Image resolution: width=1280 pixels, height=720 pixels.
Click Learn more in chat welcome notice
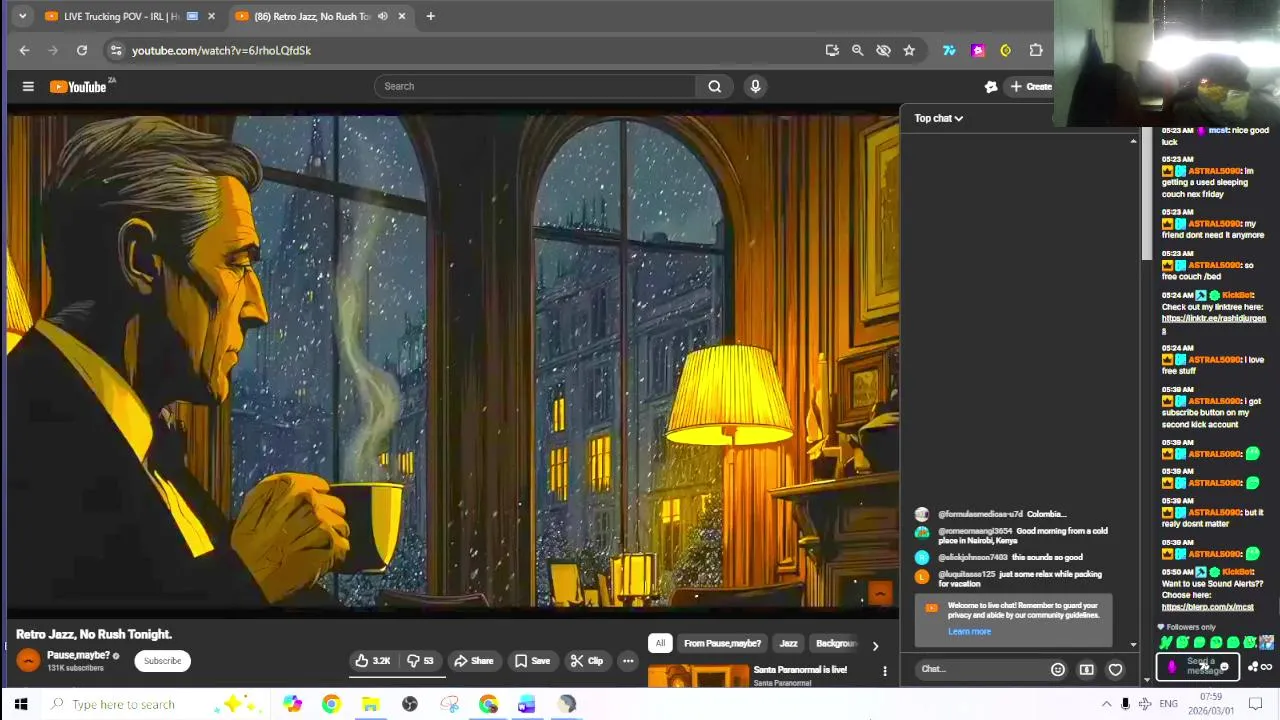pyautogui.click(x=969, y=631)
